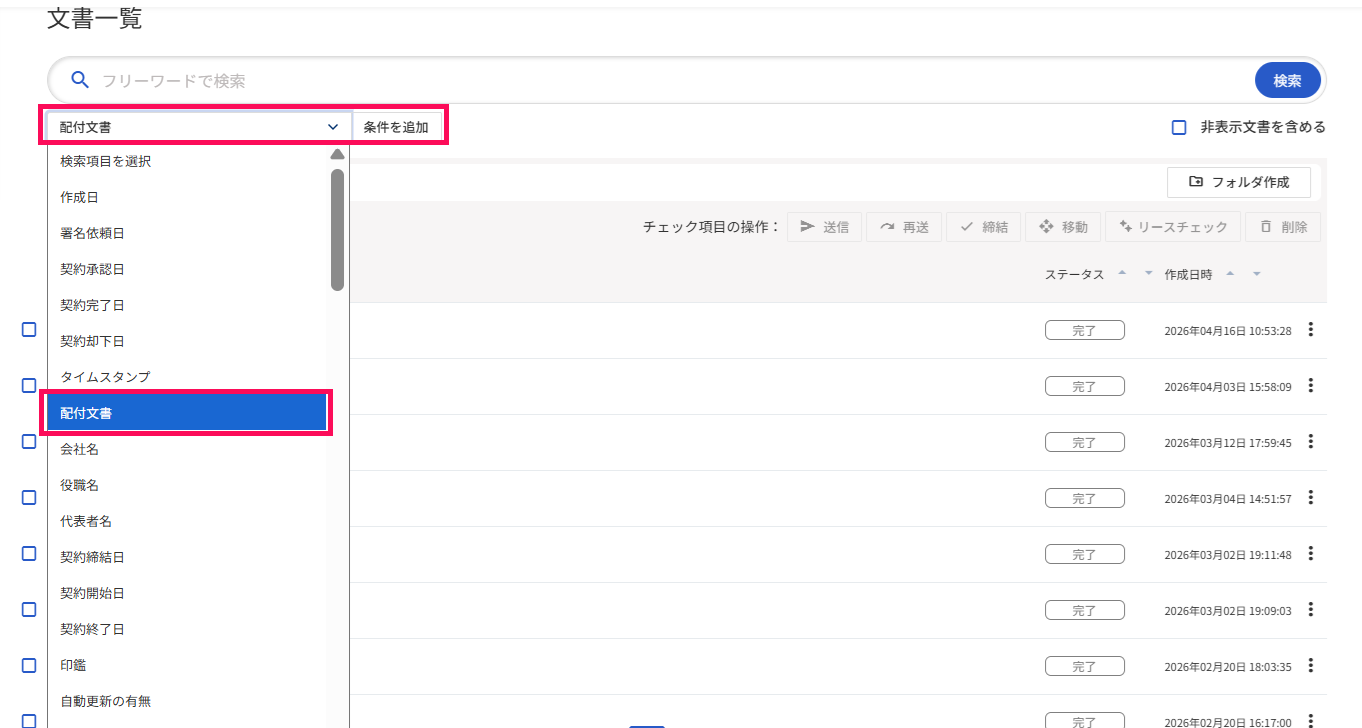This screenshot has width=1362, height=728.
Task: Select 契約締結日 option
Action: (188, 557)
